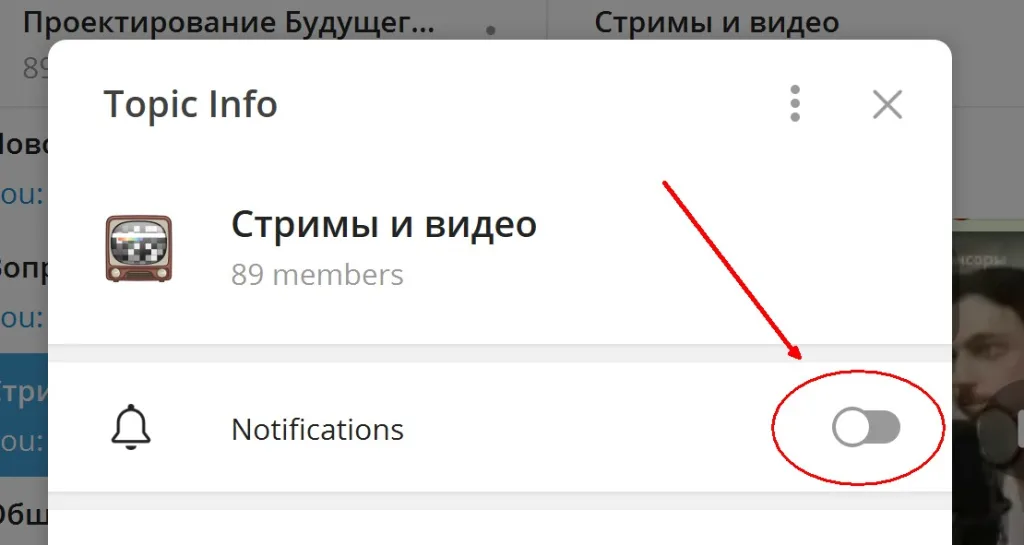Click the gray divider strip above Notifications

click(x=500, y=353)
